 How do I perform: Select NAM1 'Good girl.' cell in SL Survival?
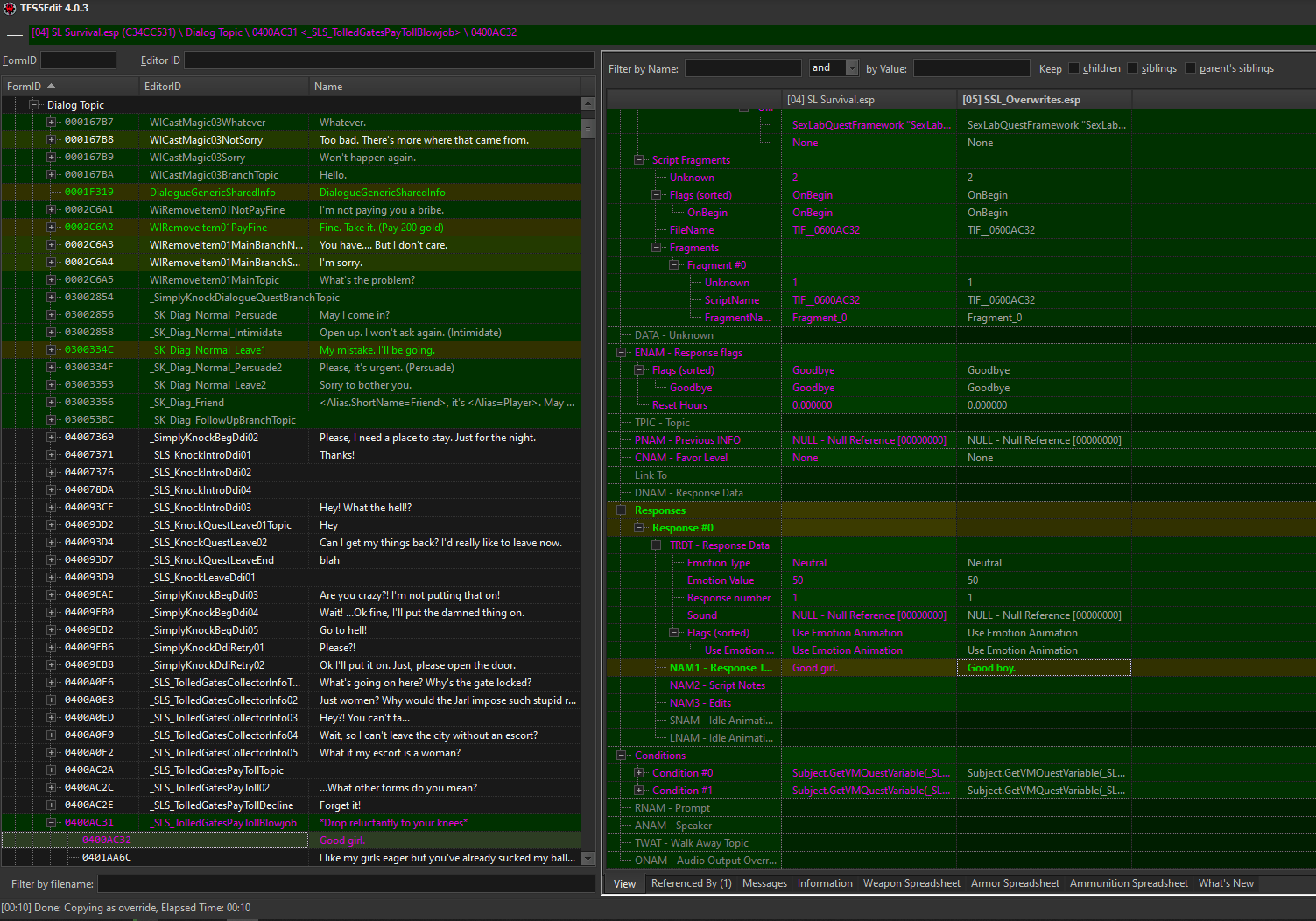click(x=869, y=668)
